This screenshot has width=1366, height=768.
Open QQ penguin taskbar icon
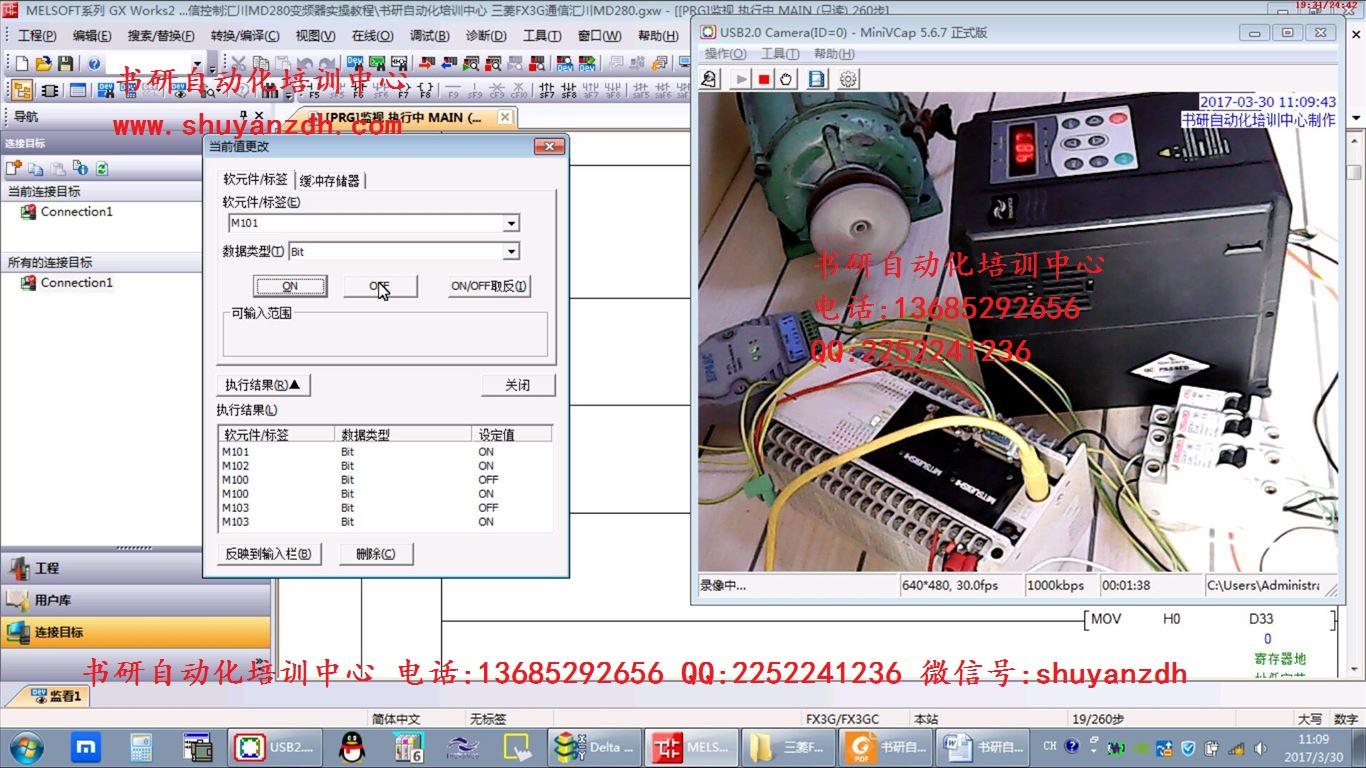click(350, 747)
